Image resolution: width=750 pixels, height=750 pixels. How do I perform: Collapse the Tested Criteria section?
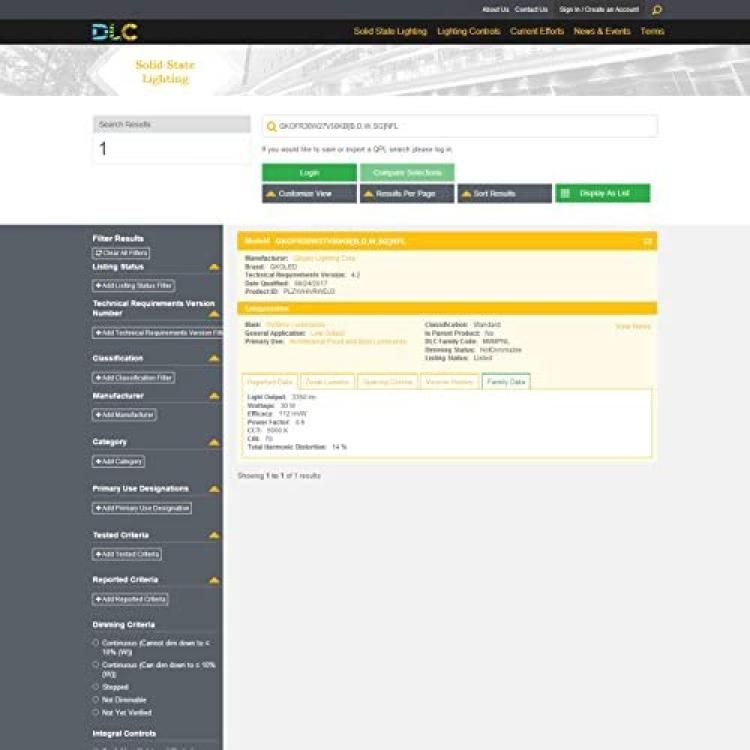(214, 535)
